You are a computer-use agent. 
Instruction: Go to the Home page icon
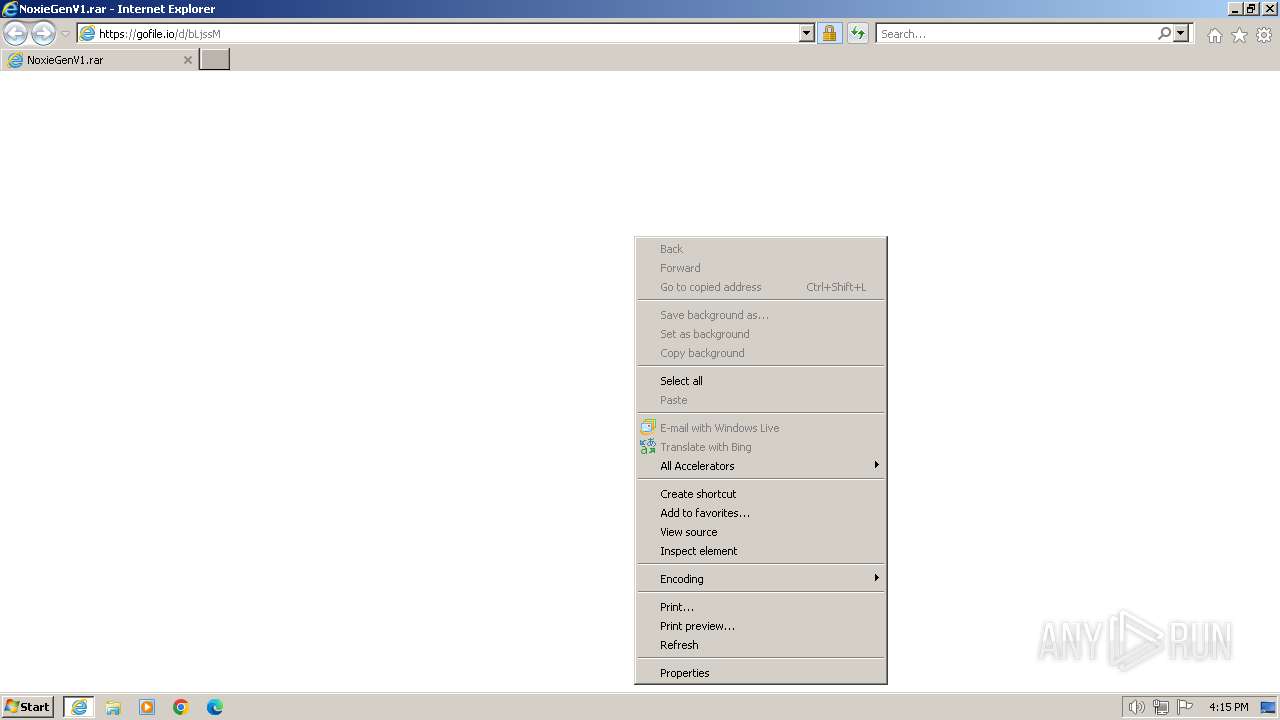point(1214,35)
